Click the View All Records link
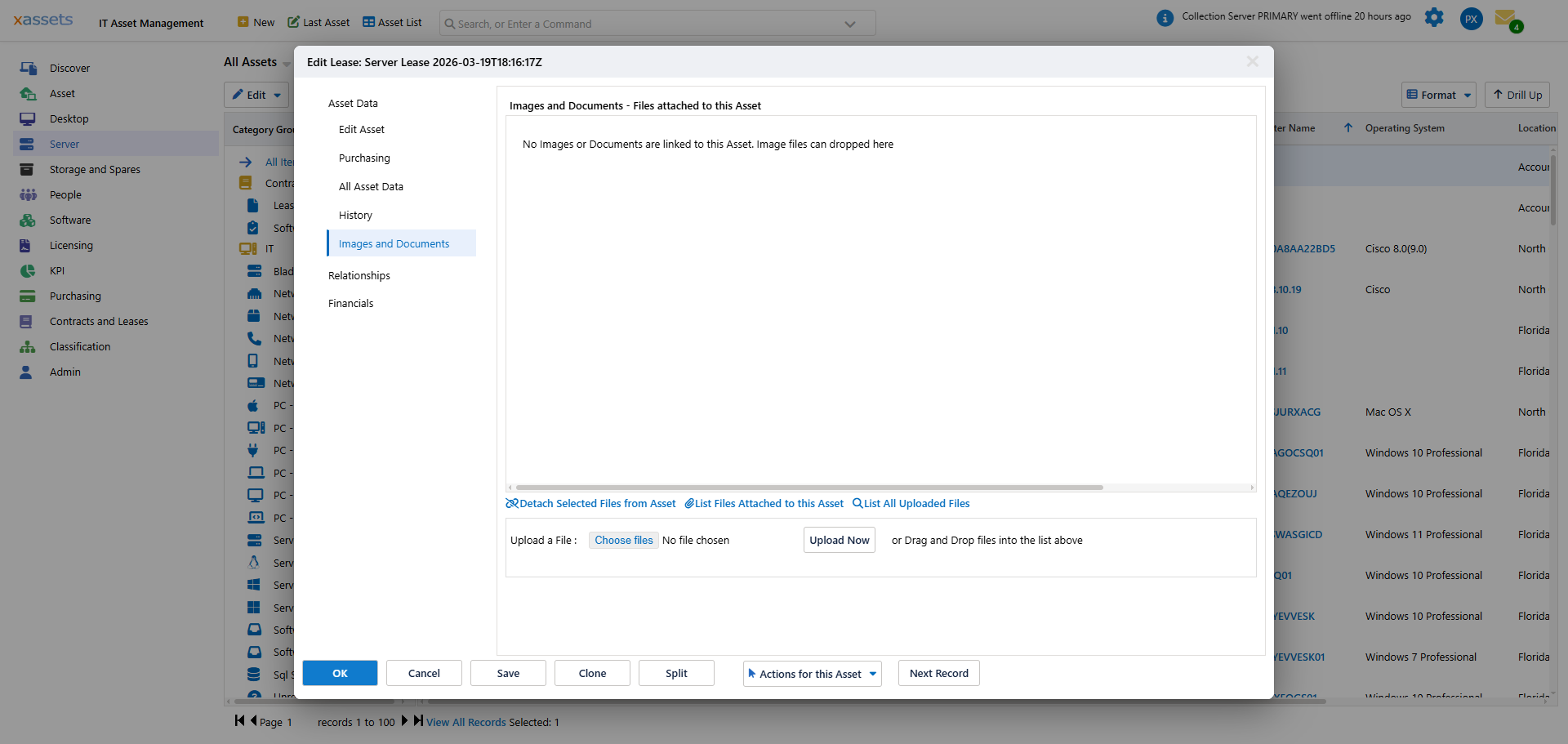The height and width of the screenshot is (744, 1568). (x=465, y=722)
